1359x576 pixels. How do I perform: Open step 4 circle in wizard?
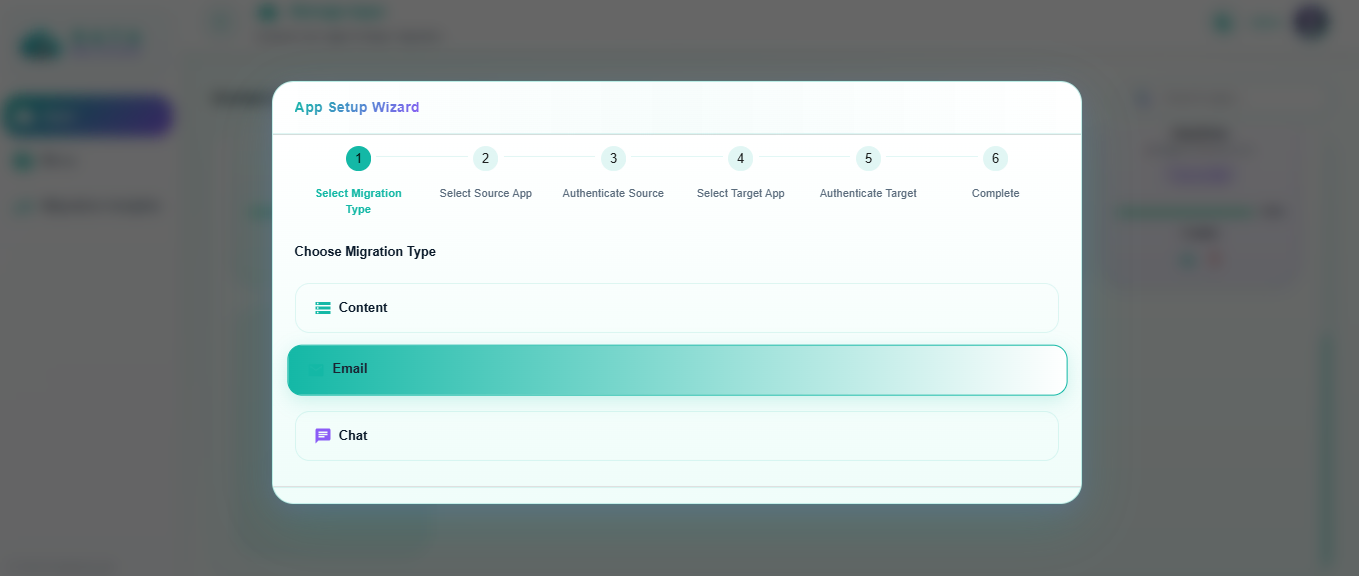[x=740, y=158]
